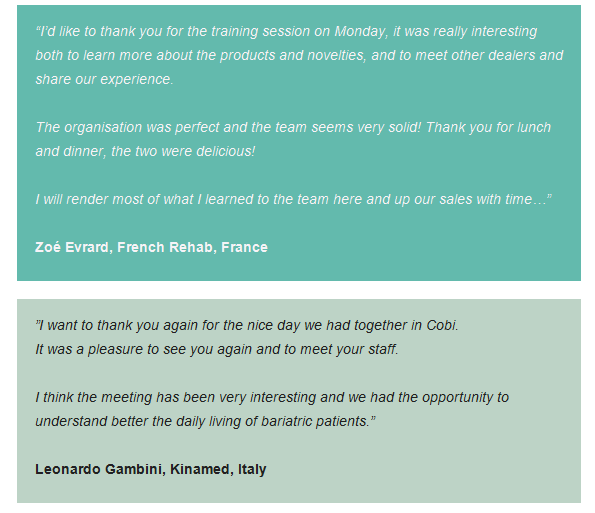Select the pale green testimonial box from Italy
This screenshot has width=595, height=513.
tap(299, 401)
